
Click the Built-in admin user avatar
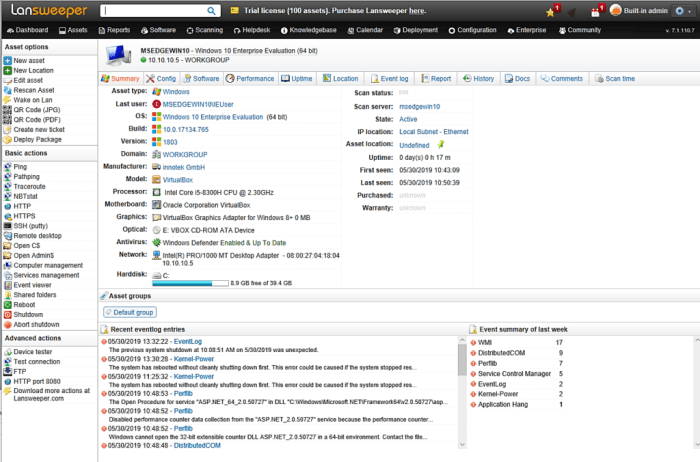point(616,10)
